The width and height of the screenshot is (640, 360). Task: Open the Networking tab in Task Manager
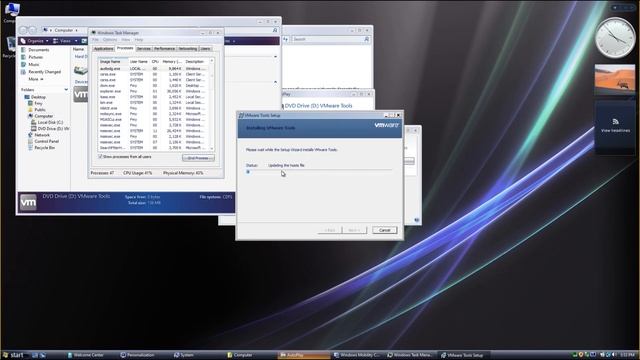[188, 49]
